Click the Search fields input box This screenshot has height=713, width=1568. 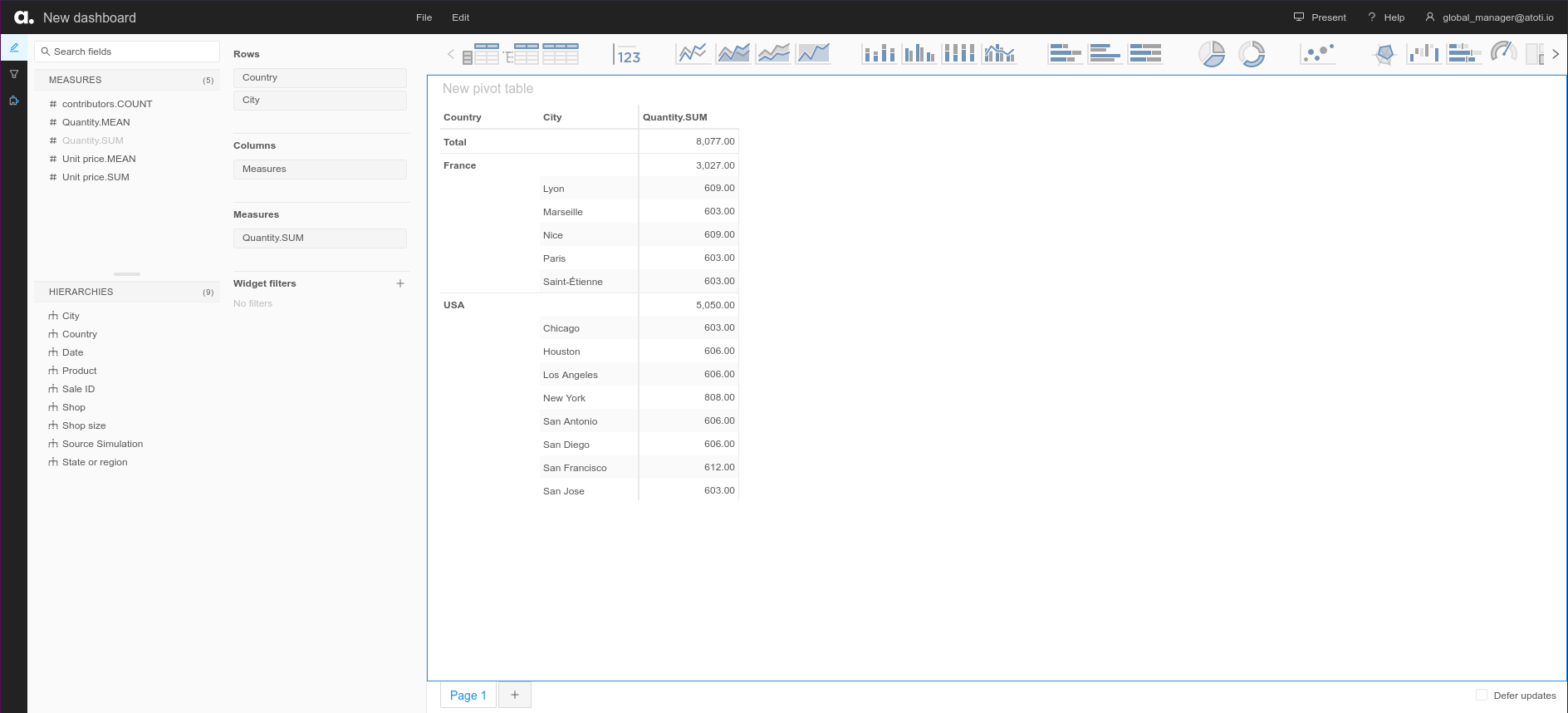pos(129,52)
